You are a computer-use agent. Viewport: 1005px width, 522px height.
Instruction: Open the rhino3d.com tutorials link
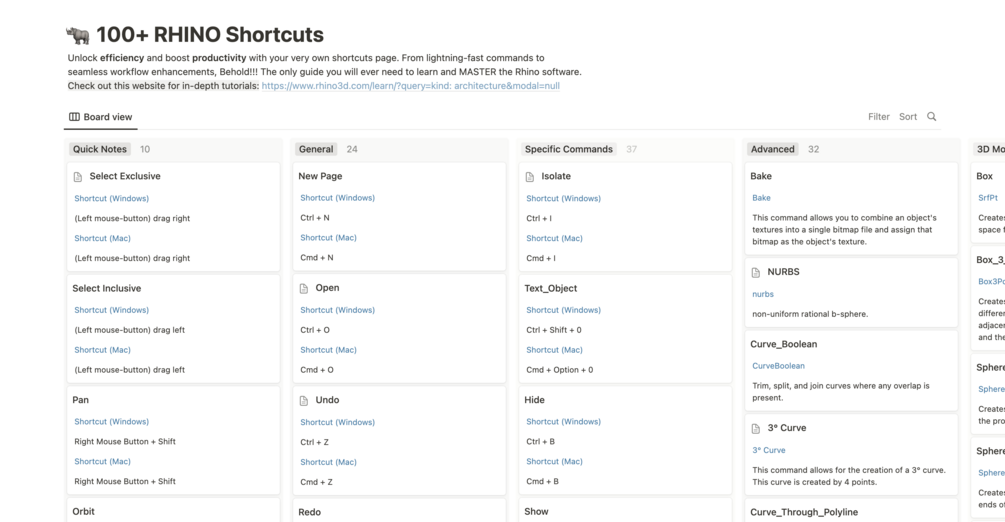click(x=410, y=86)
